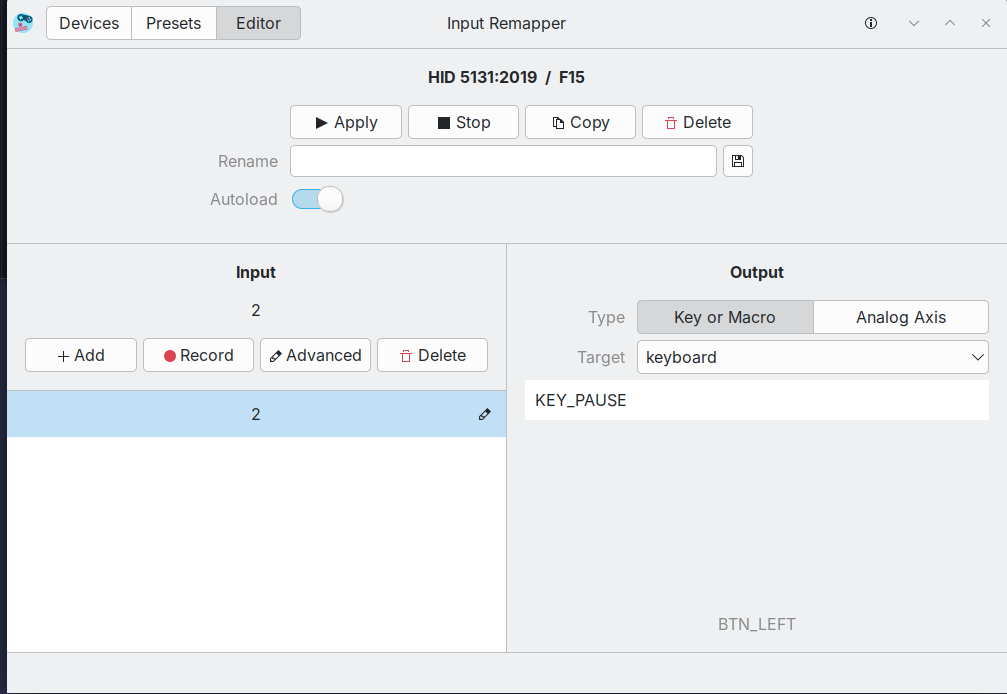
Task: Open Advanced input options
Action: (x=315, y=355)
